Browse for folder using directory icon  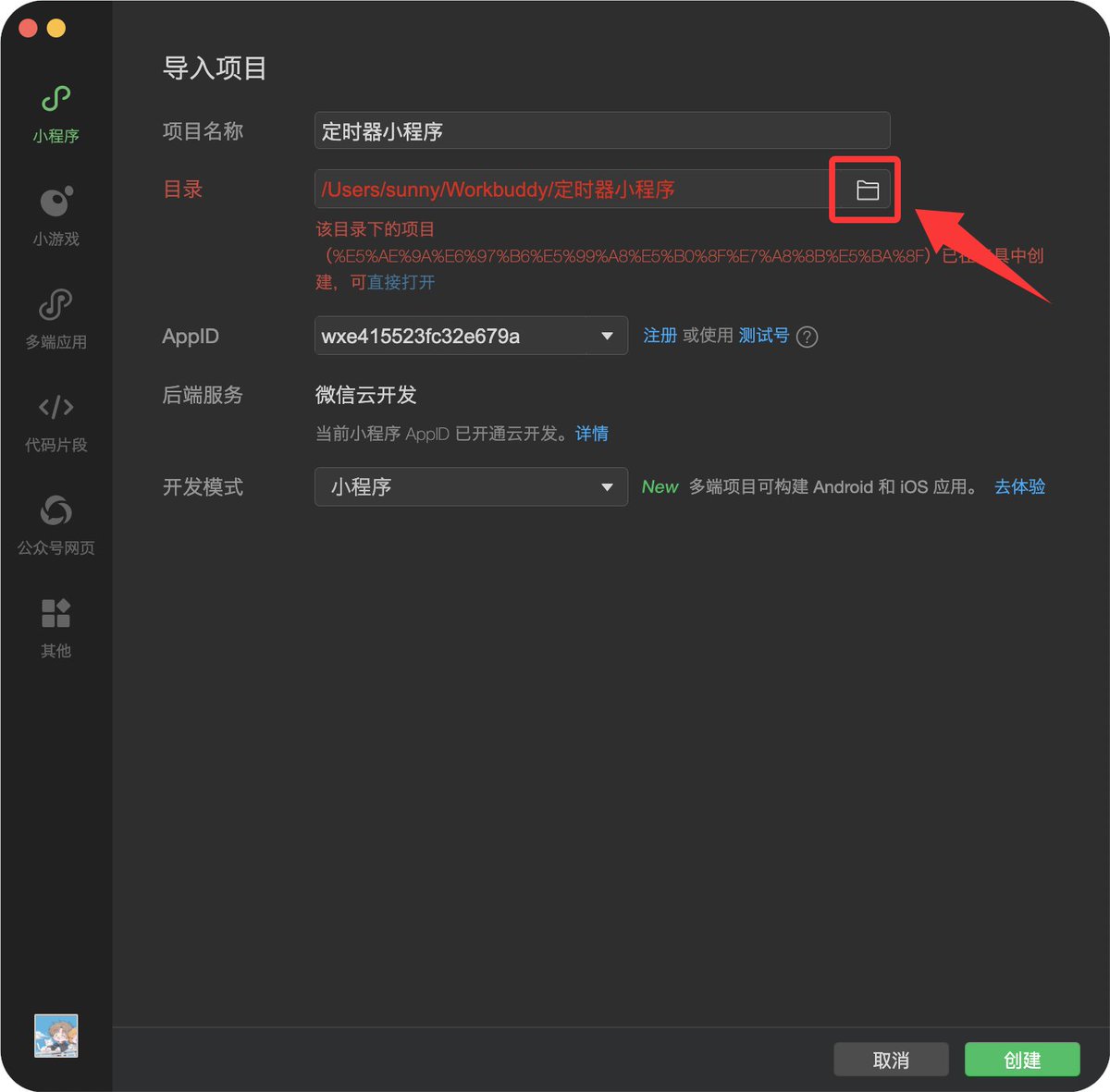pos(867,190)
